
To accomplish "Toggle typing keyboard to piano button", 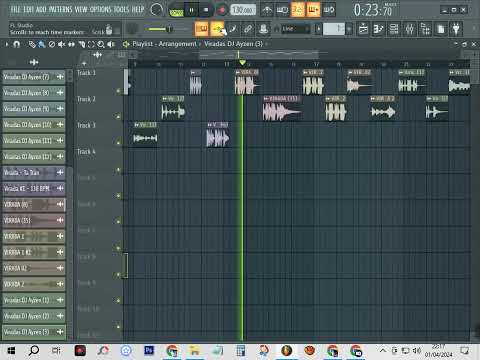I will [202, 29].
